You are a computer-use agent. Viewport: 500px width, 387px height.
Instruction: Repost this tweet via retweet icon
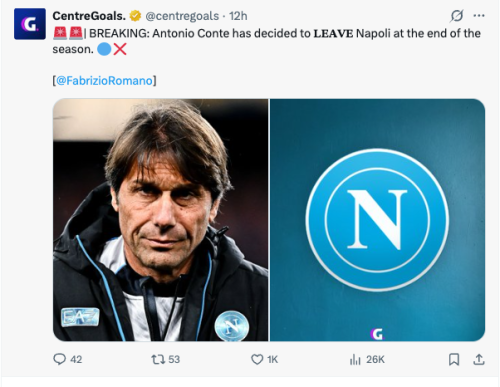158,359
